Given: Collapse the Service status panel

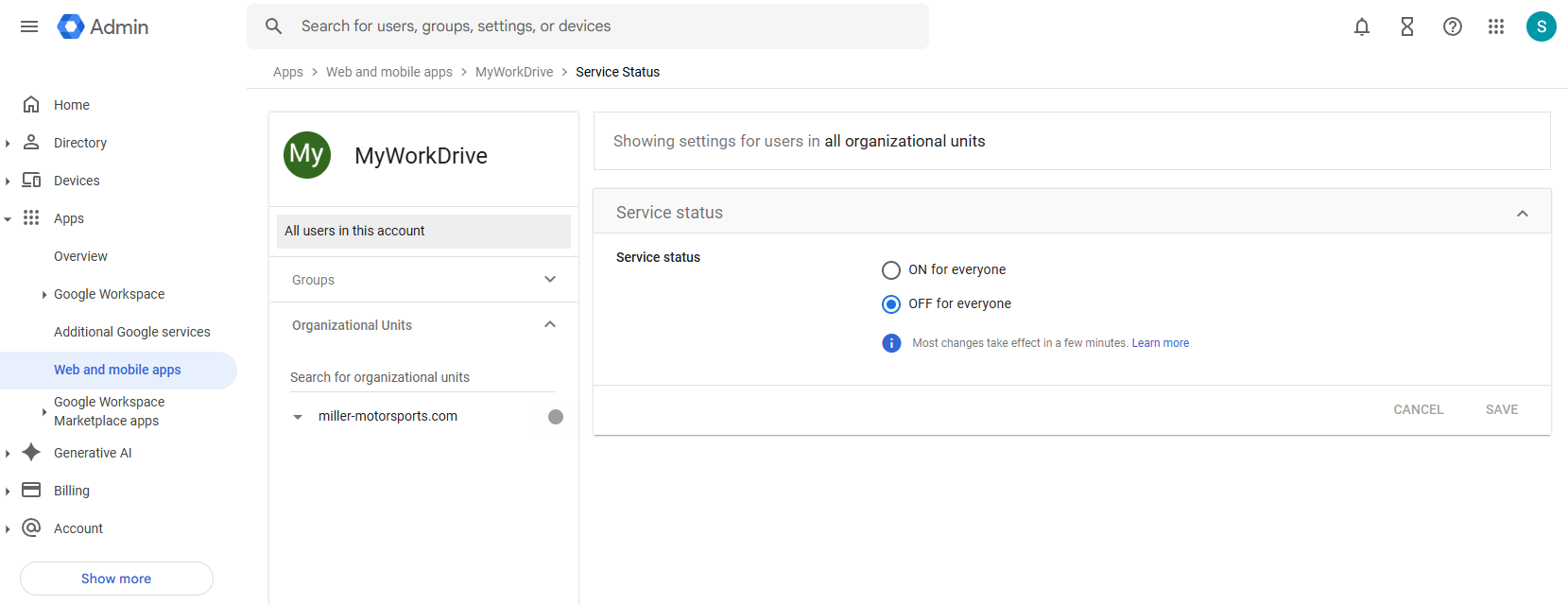Looking at the screenshot, I should point(1522,214).
